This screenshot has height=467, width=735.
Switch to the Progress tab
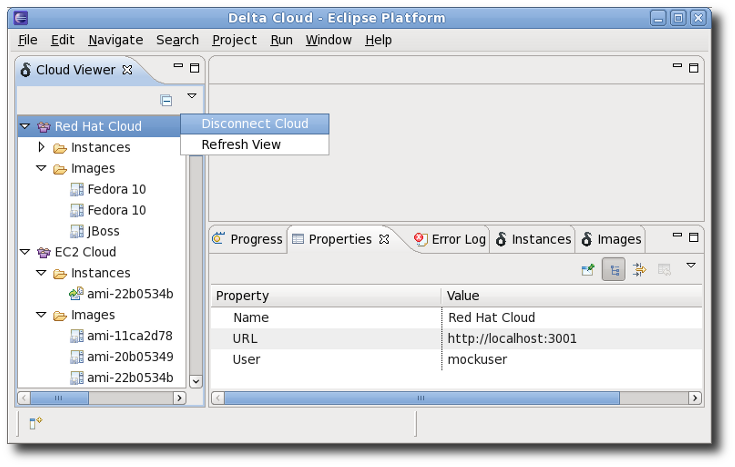point(247,239)
